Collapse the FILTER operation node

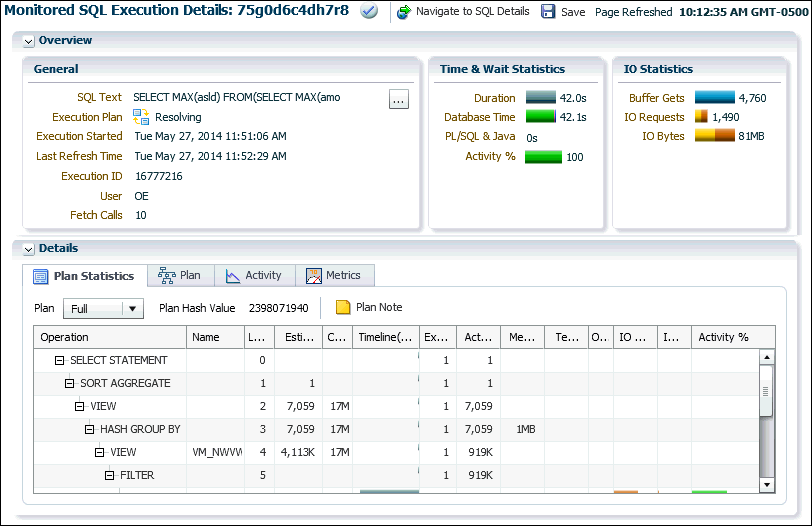(x=109, y=475)
